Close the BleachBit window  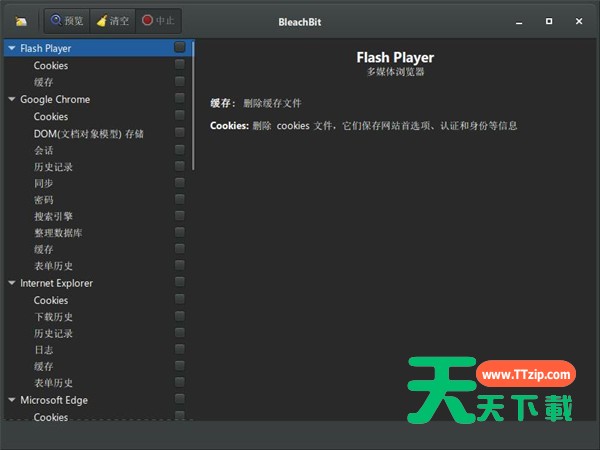578,21
